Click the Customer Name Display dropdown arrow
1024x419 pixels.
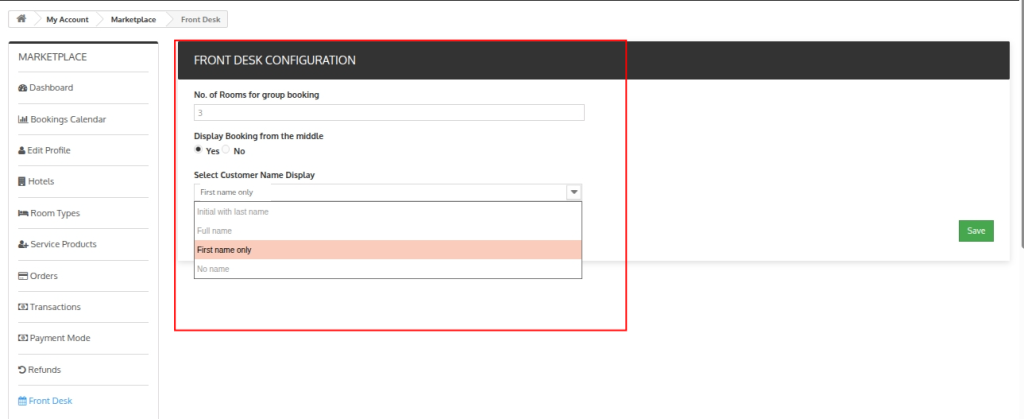coord(574,192)
